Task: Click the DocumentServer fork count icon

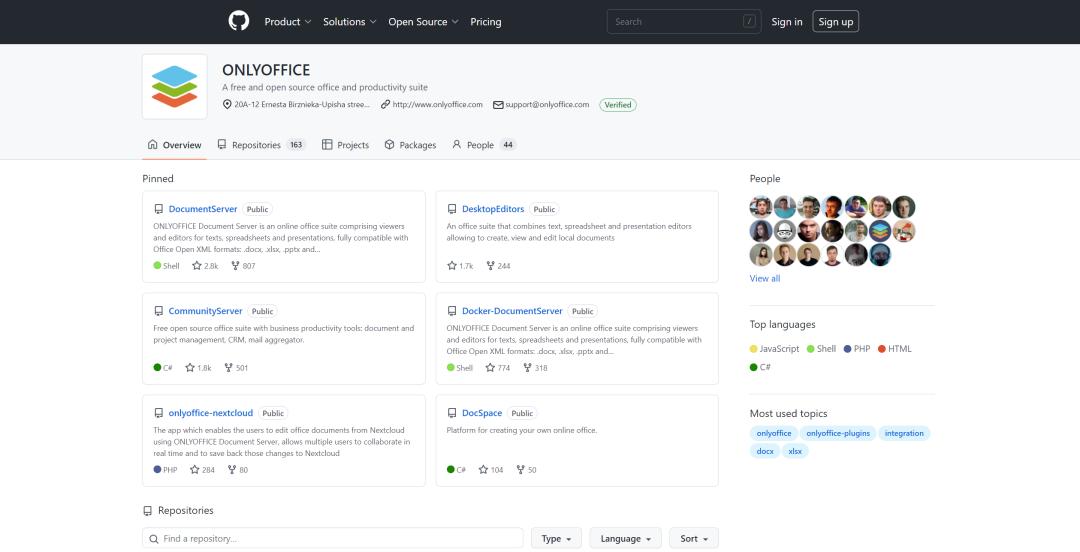Action: [236, 266]
